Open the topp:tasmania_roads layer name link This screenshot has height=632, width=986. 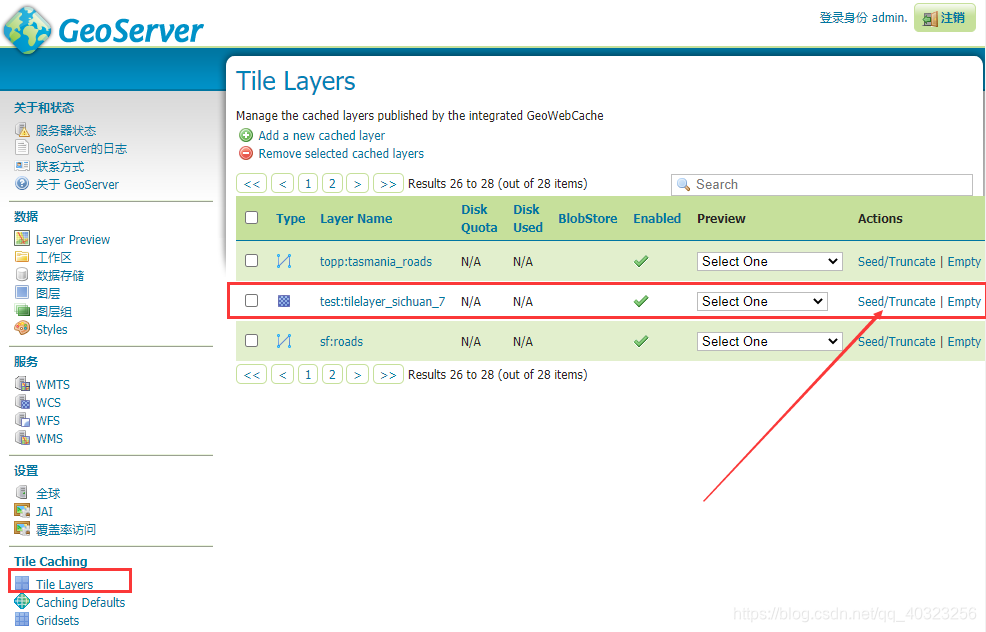pos(375,261)
